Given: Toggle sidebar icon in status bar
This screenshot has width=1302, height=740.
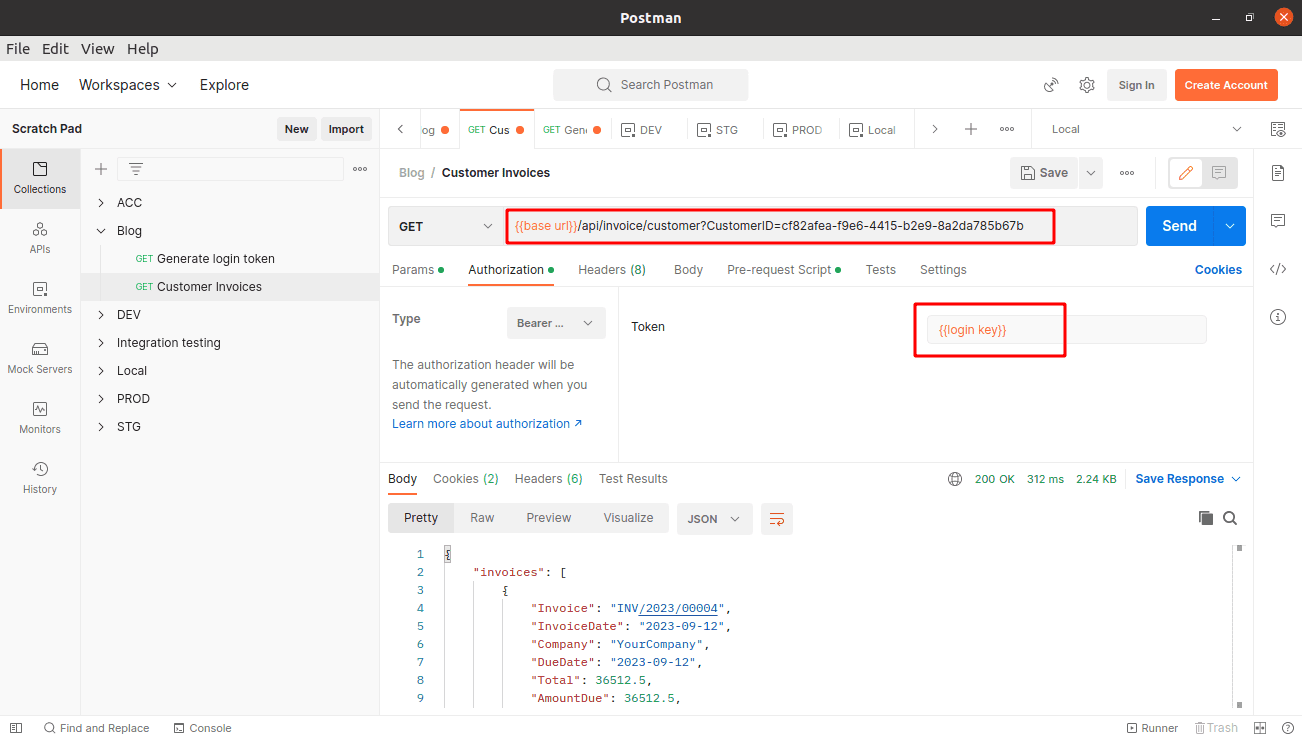Looking at the screenshot, I should tap(16, 728).
